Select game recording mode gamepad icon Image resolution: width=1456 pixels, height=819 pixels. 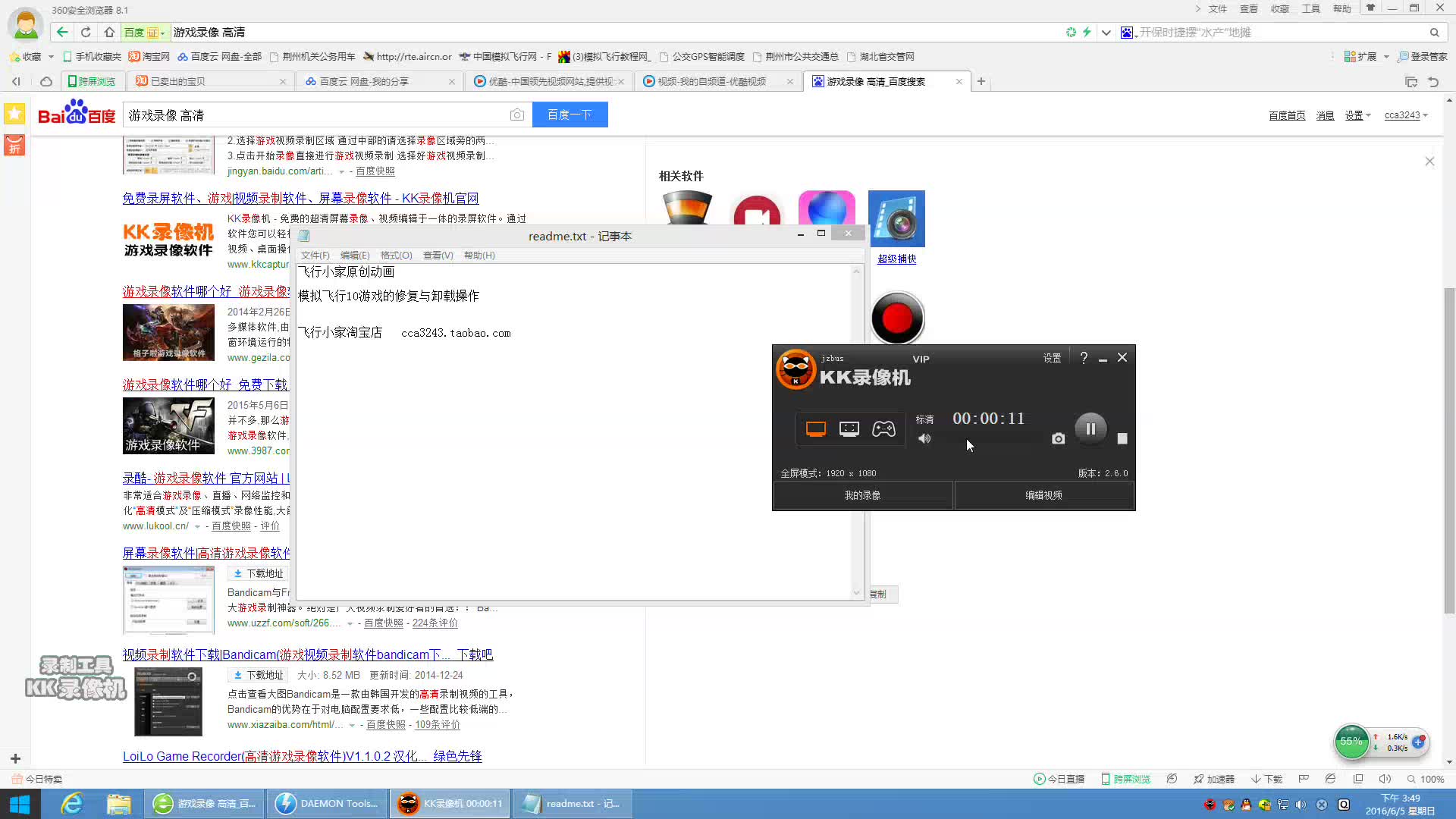[883, 429]
